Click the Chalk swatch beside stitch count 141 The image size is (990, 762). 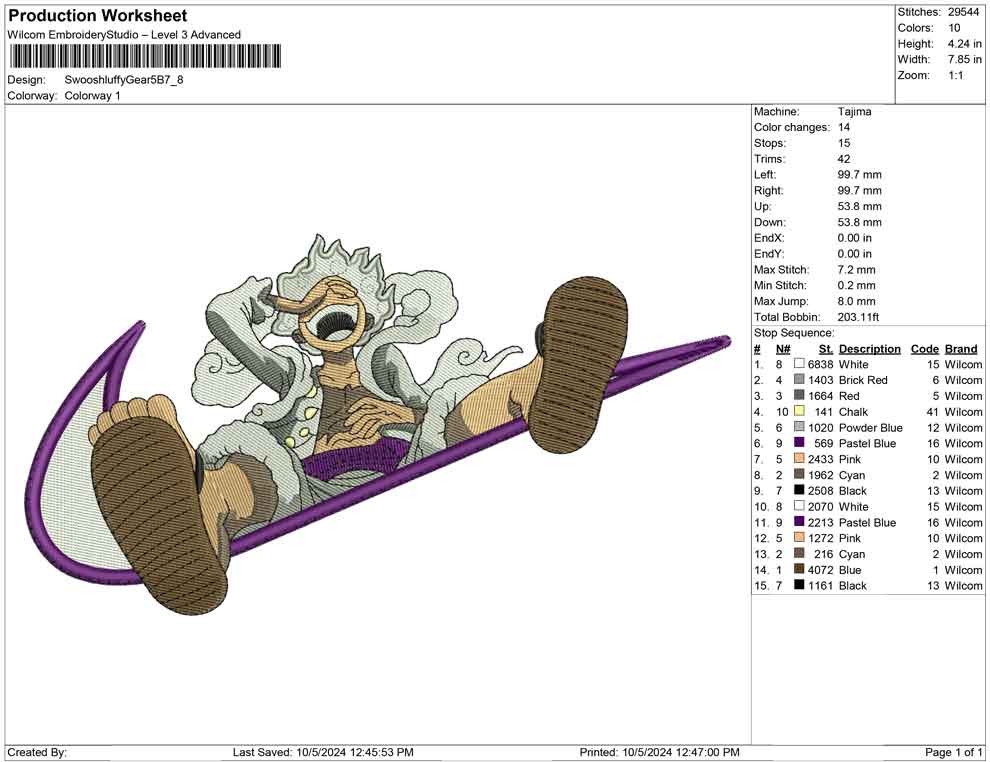click(x=799, y=412)
